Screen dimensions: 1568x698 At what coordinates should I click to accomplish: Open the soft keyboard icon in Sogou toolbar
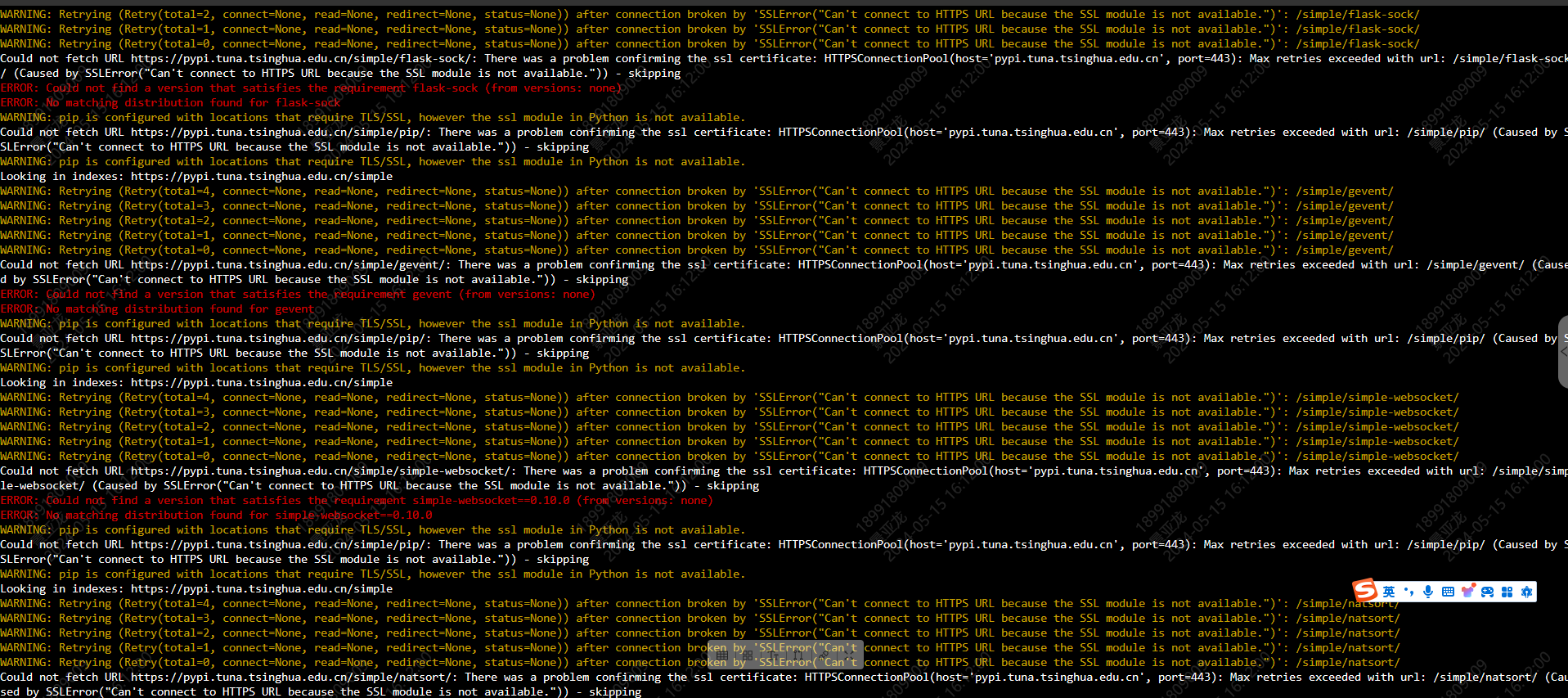click(x=1448, y=592)
